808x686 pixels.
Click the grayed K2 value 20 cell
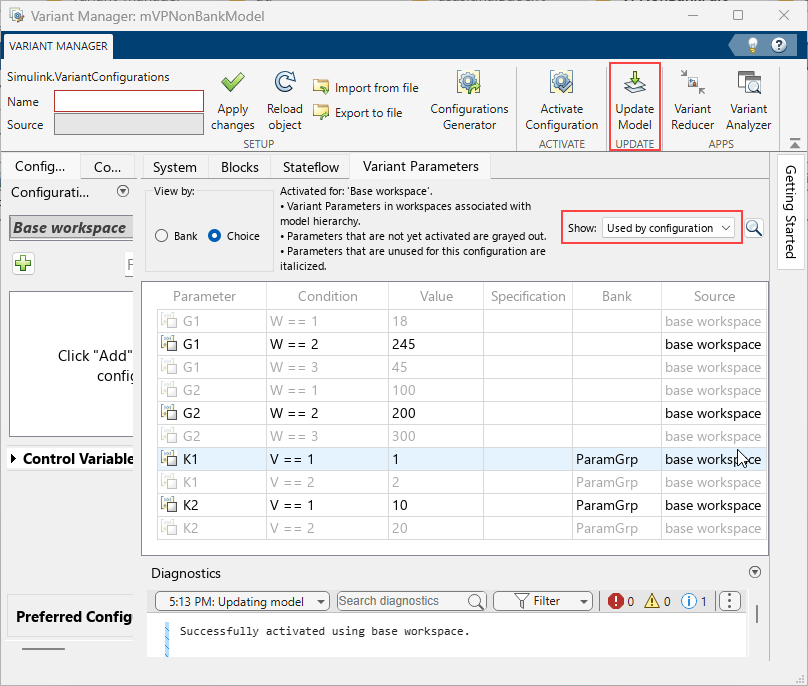coord(436,528)
